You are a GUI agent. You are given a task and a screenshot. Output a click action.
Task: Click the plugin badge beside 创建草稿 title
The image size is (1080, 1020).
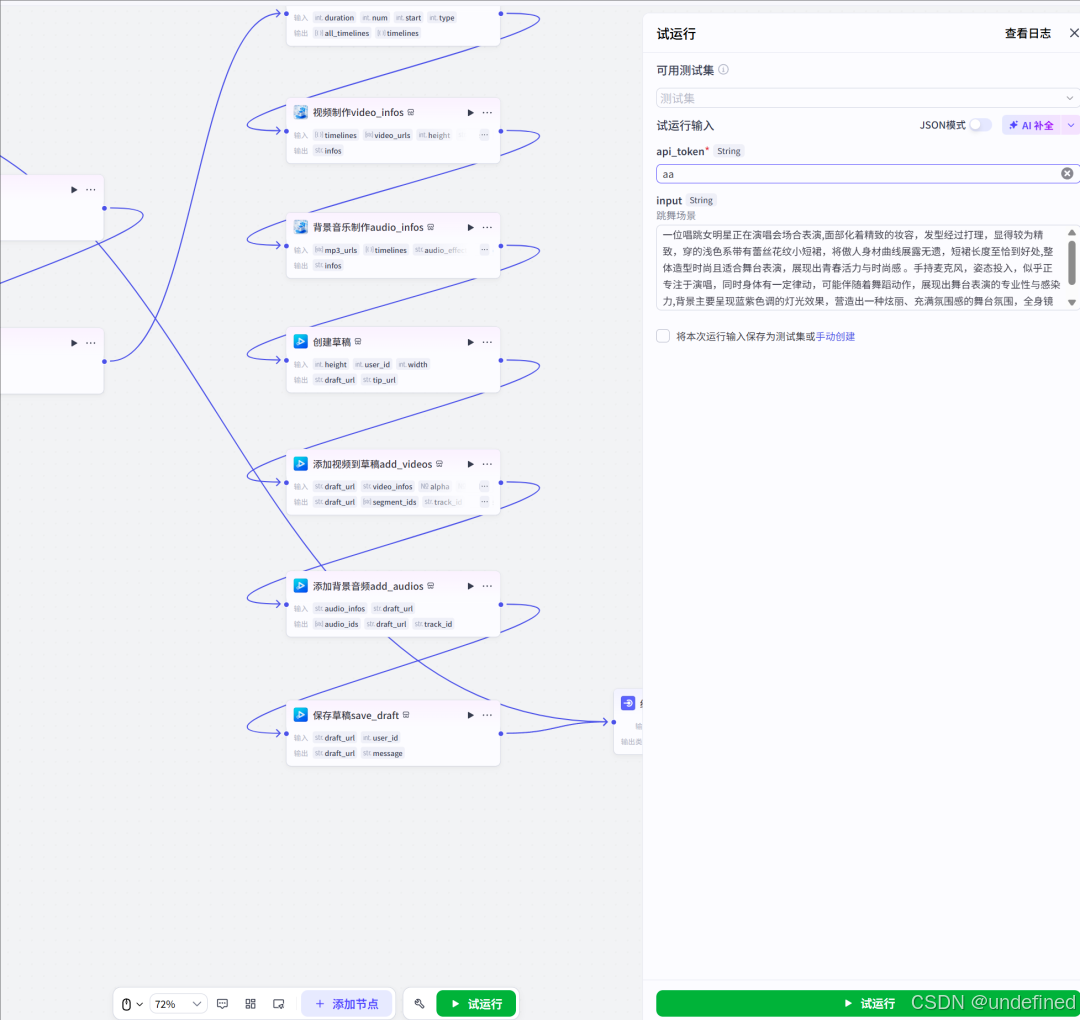coord(358,342)
